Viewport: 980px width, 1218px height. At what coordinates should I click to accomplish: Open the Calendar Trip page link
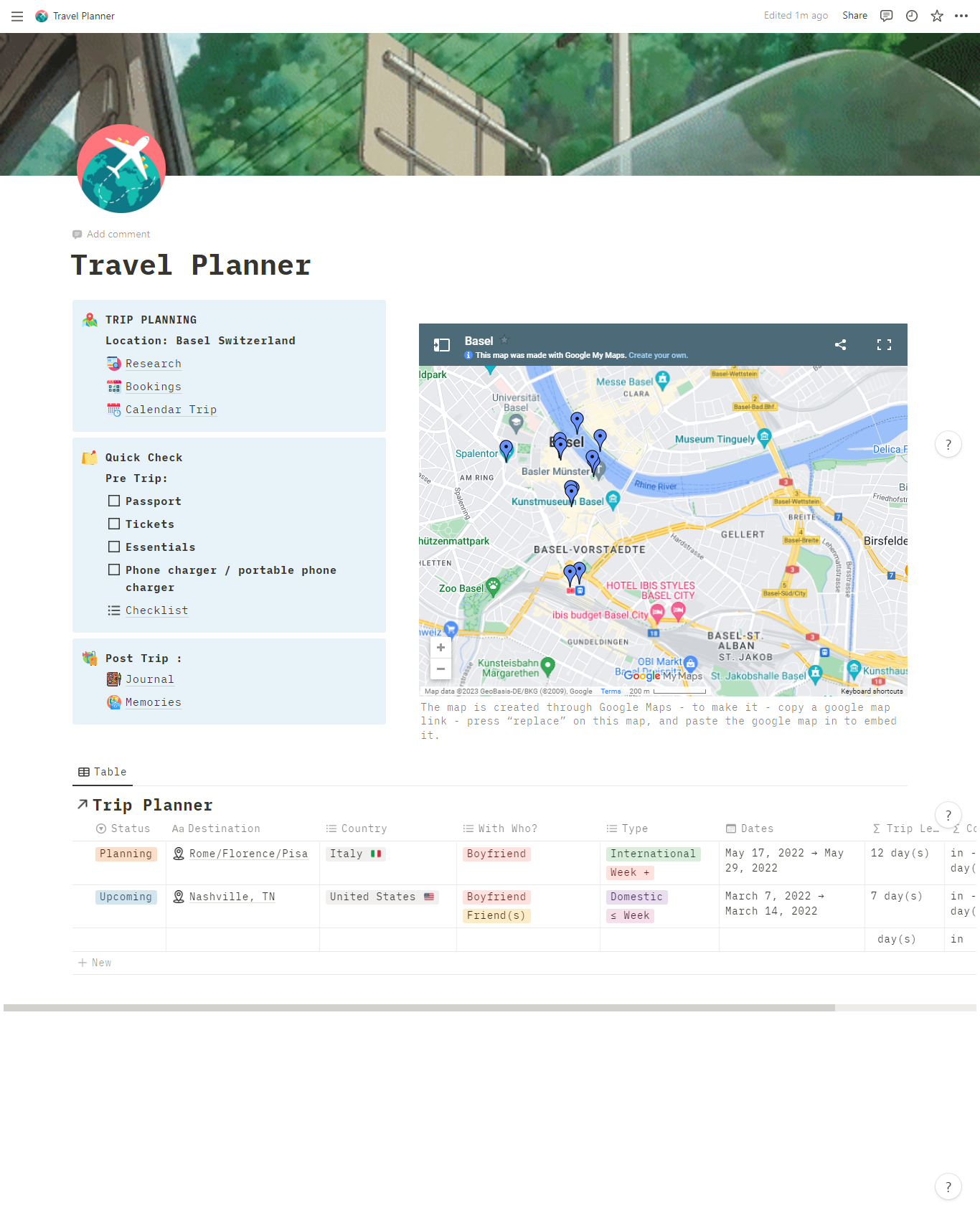click(x=171, y=410)
